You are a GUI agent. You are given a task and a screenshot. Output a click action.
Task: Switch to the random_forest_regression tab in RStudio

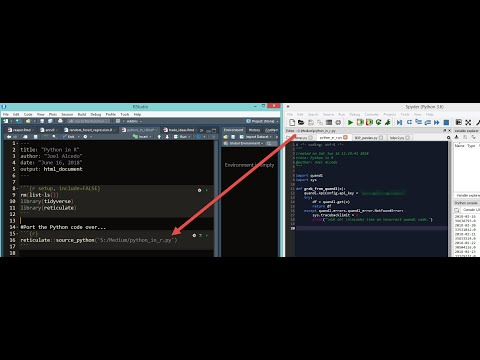89,130
